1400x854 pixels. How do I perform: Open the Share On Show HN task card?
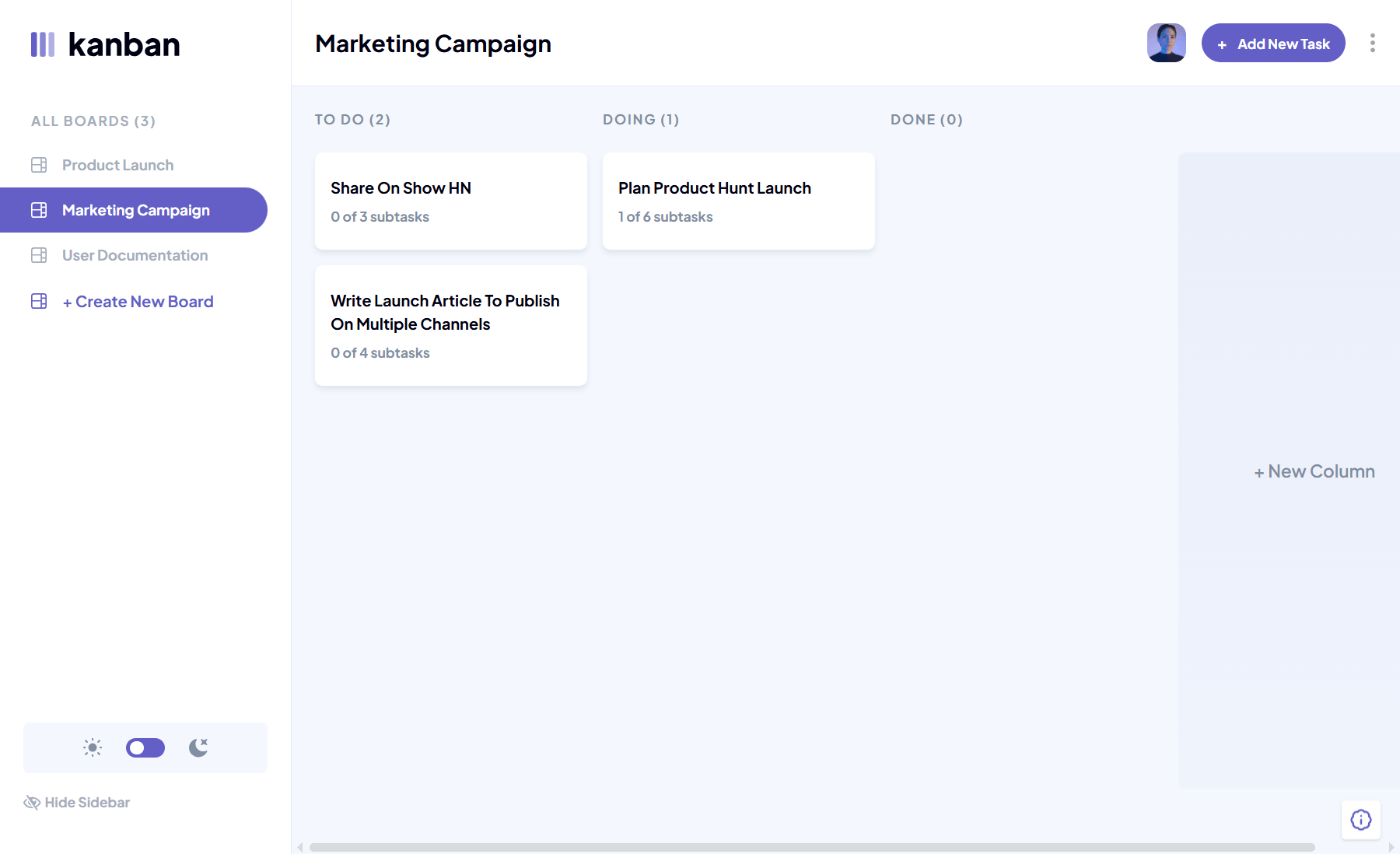(450, 201)
